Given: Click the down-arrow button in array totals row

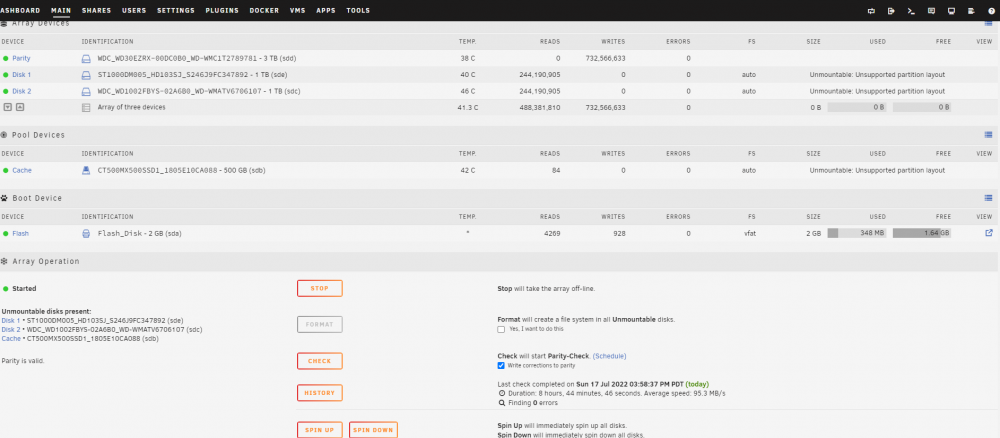Looking at the screenshot, I should click(8, 107).
